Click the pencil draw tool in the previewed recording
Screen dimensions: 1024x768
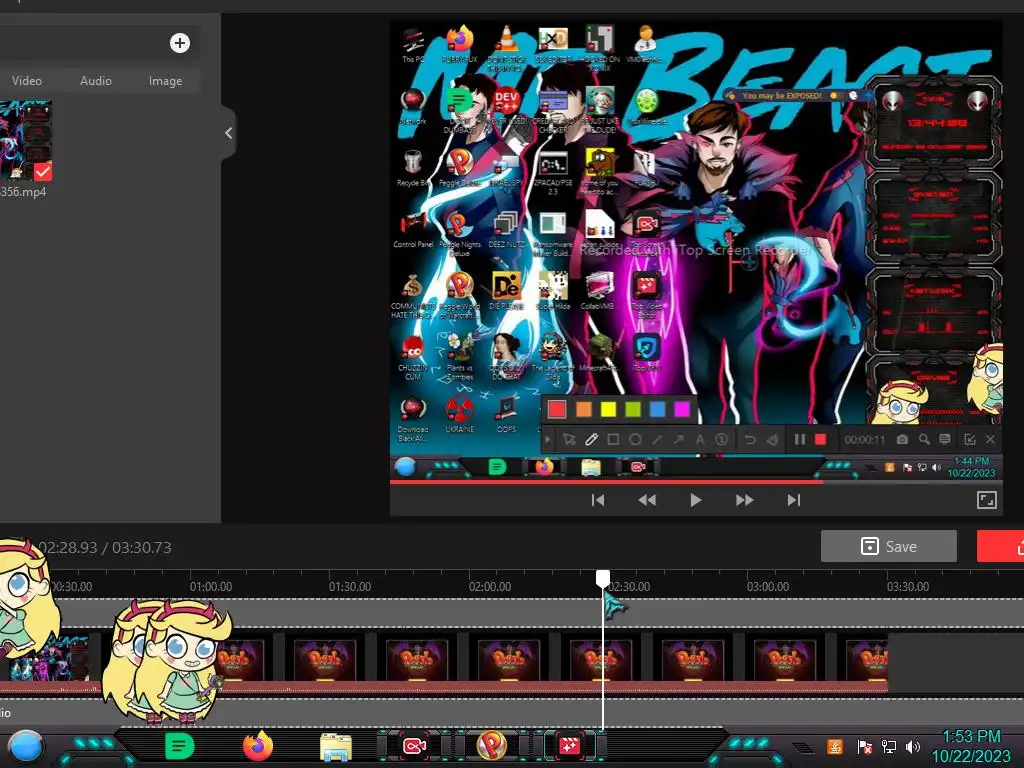pyautogui.click(x=591, y=440)
